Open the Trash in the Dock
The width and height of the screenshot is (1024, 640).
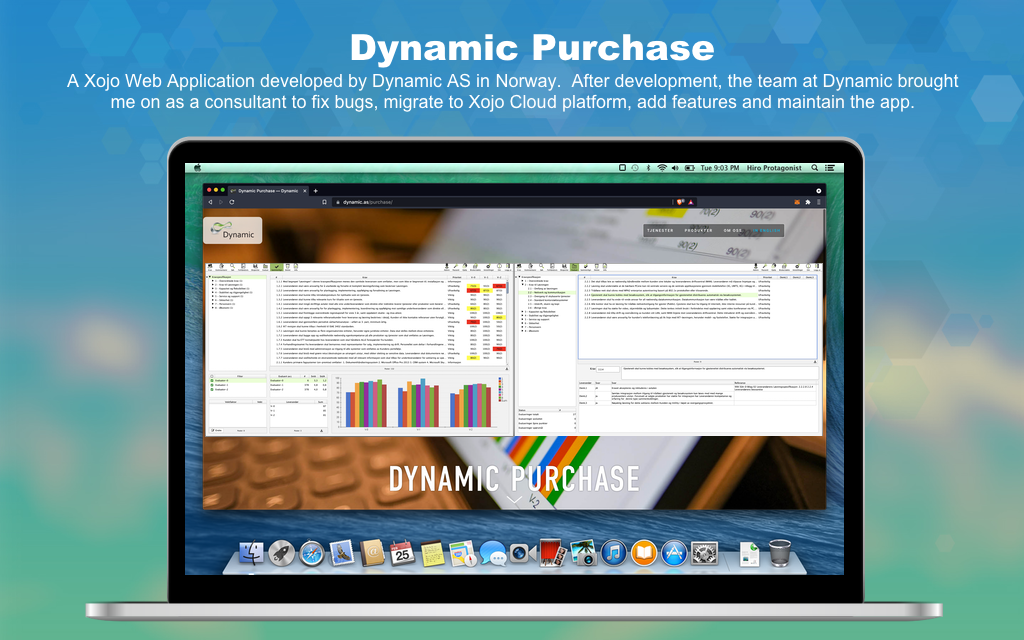tap(780, 552)
